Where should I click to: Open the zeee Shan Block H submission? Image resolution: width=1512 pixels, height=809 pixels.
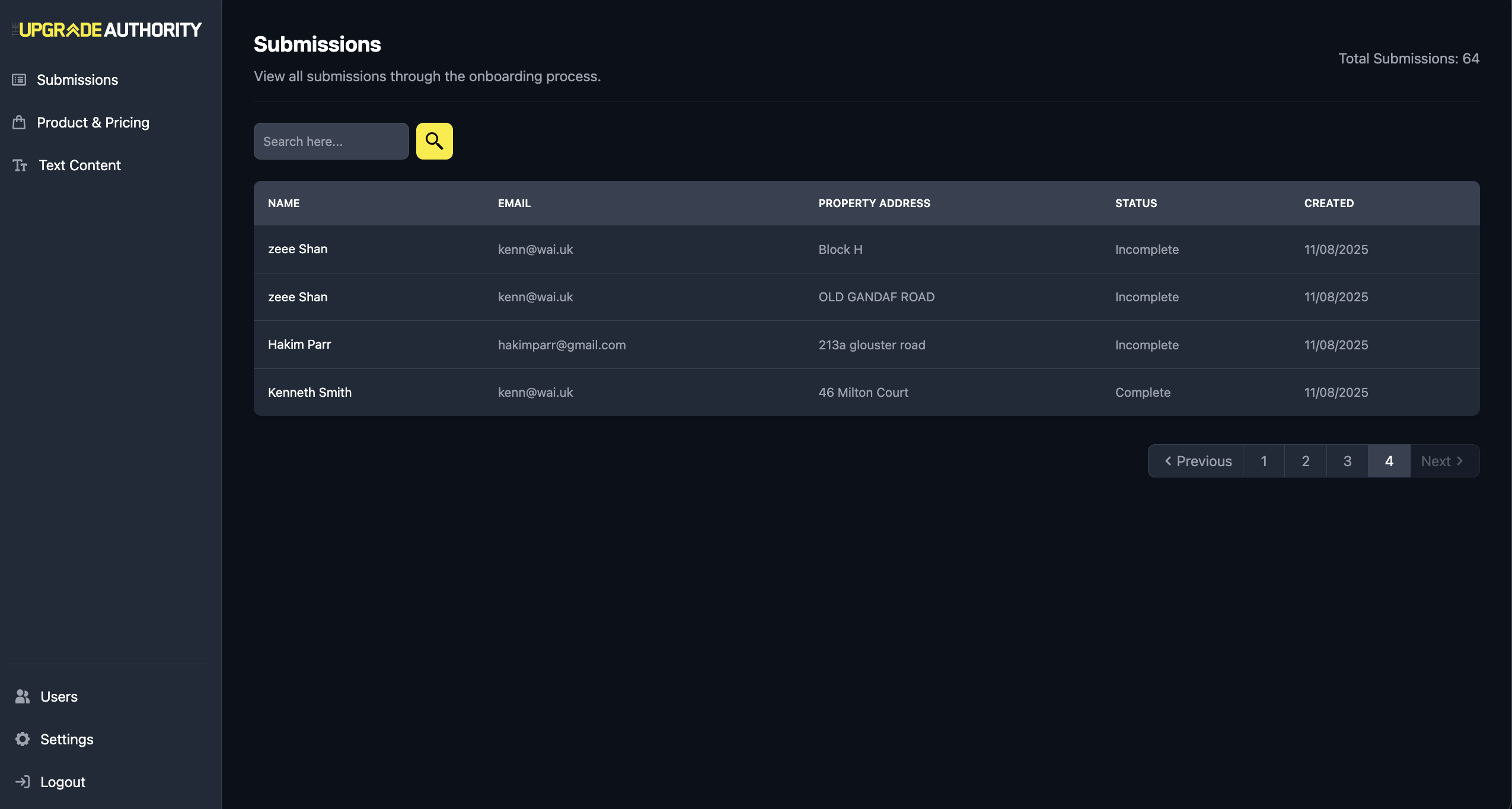tap(298, 249)
